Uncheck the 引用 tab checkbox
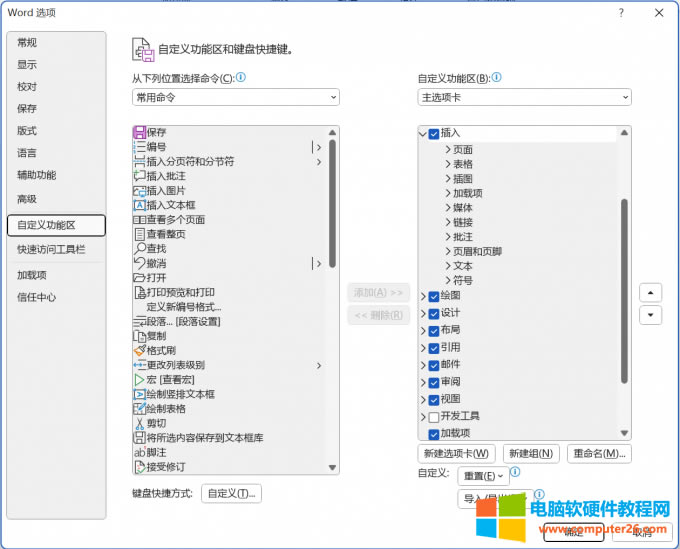 (x=434, y=348)
